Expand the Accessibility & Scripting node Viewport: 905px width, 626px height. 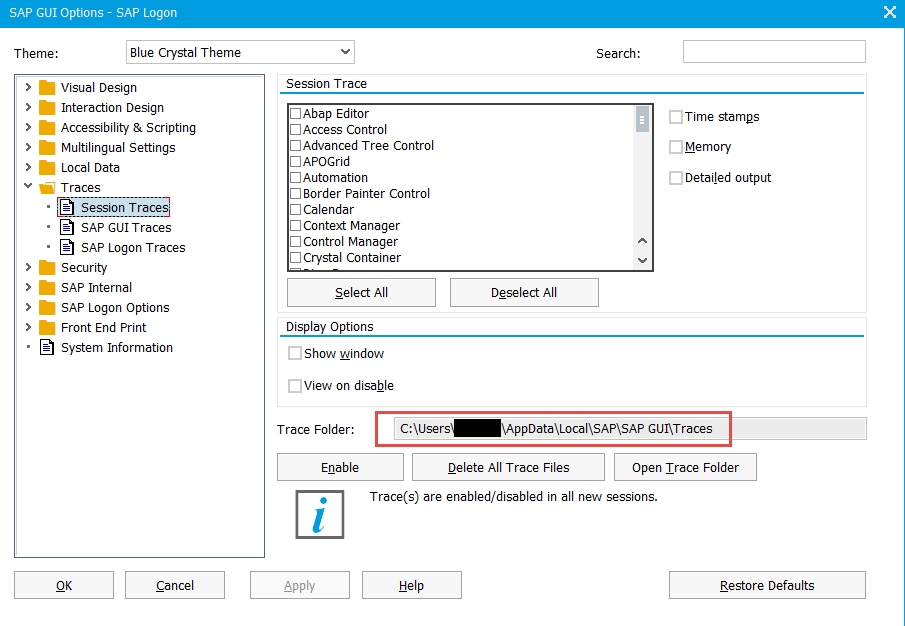(28, 128)
